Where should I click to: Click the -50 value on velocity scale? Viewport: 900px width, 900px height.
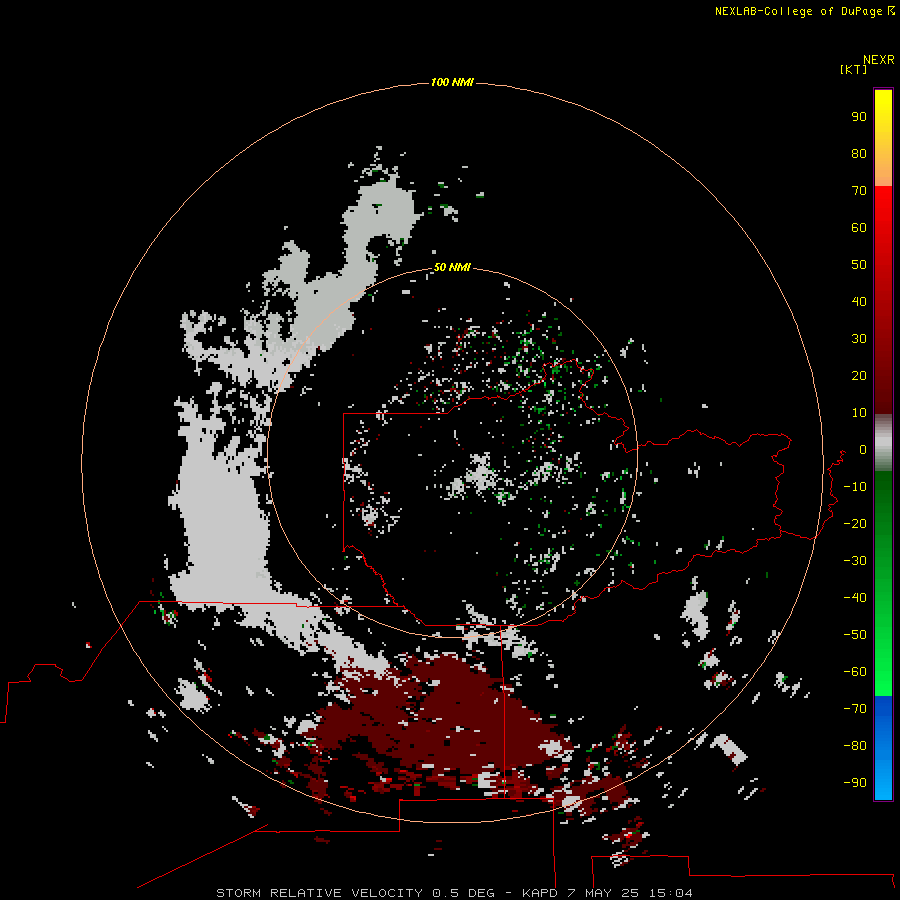coord(855,634)
